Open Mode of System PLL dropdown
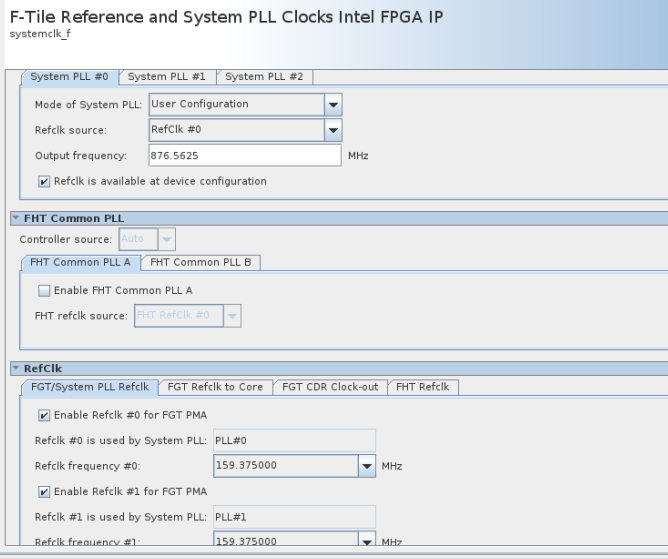 [x=333, y=104]
